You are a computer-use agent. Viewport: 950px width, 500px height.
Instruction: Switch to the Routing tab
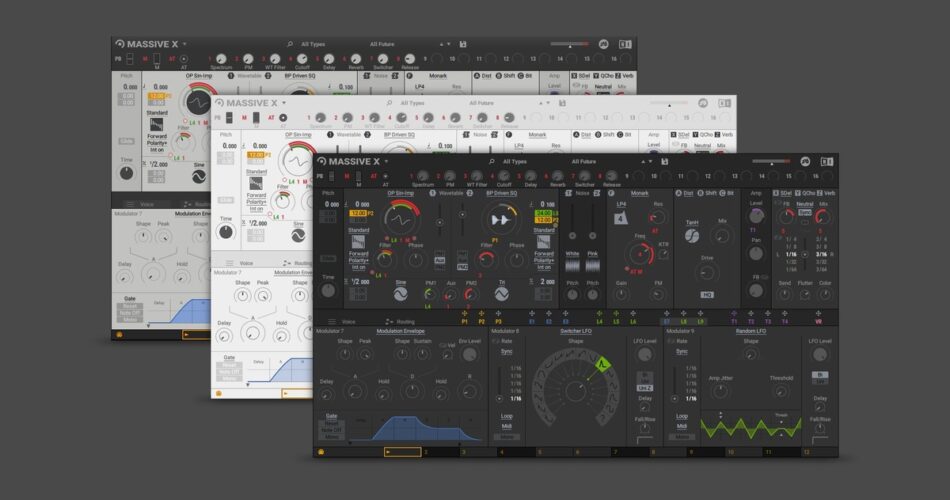[405, 321]
